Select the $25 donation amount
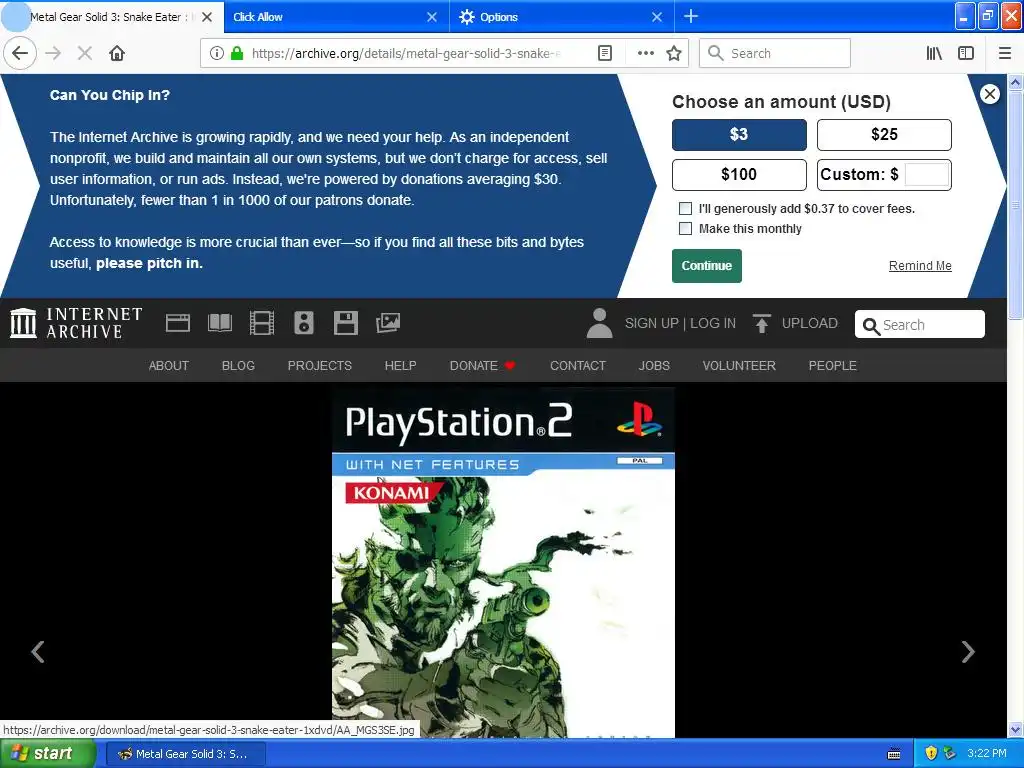The height and width of the screenshot is (768, 1024). click(x=884, y=135)
